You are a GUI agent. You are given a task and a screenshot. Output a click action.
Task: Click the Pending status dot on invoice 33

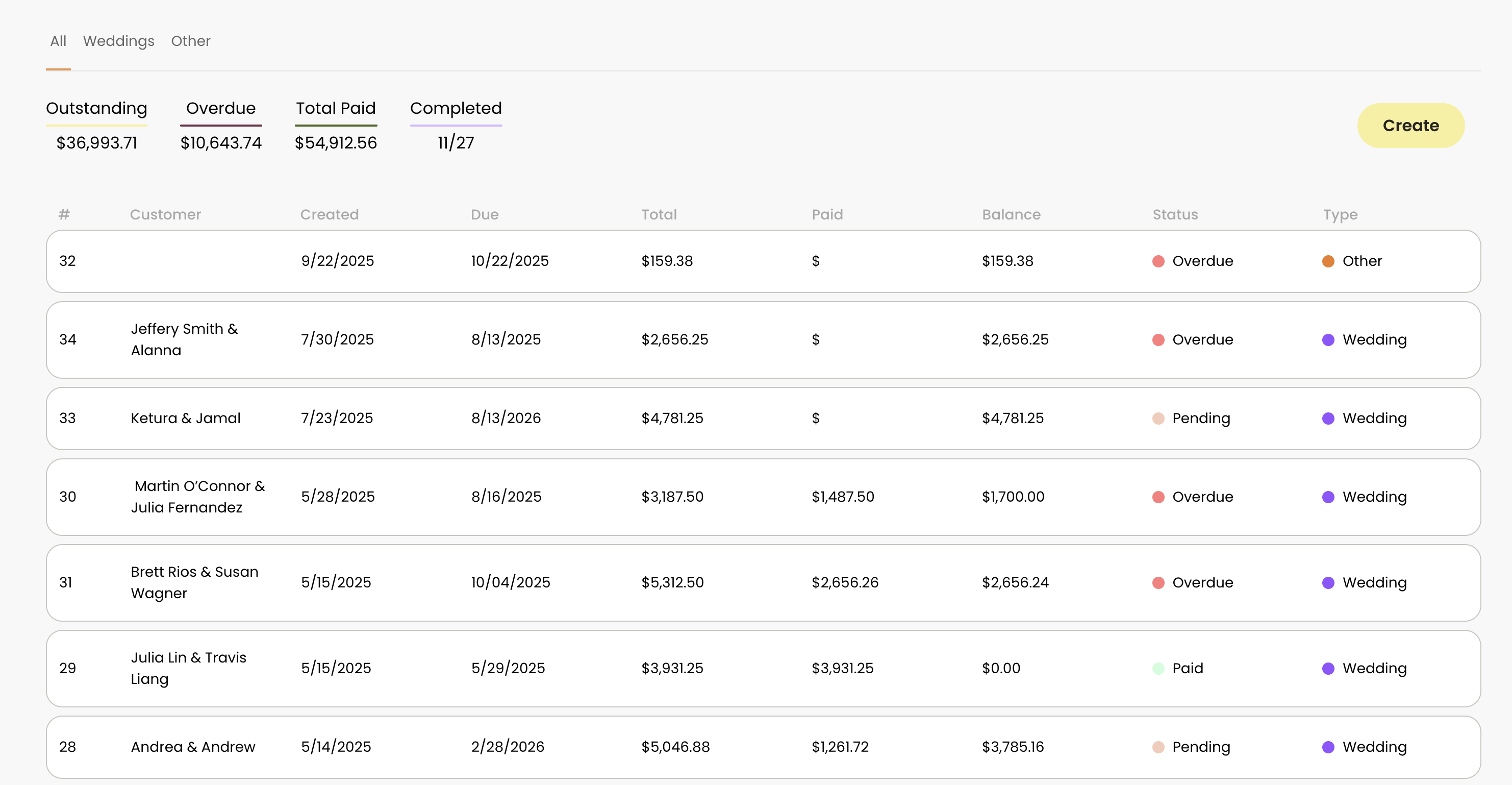click(x=1157, y=419)
